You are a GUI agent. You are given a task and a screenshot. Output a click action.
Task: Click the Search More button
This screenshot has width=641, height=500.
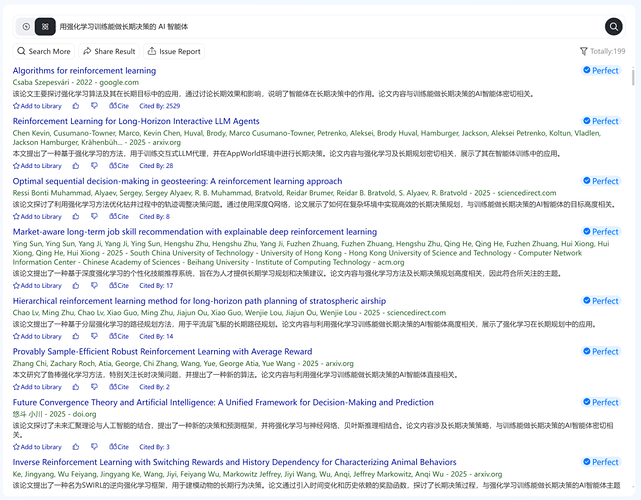pos(44,51)
